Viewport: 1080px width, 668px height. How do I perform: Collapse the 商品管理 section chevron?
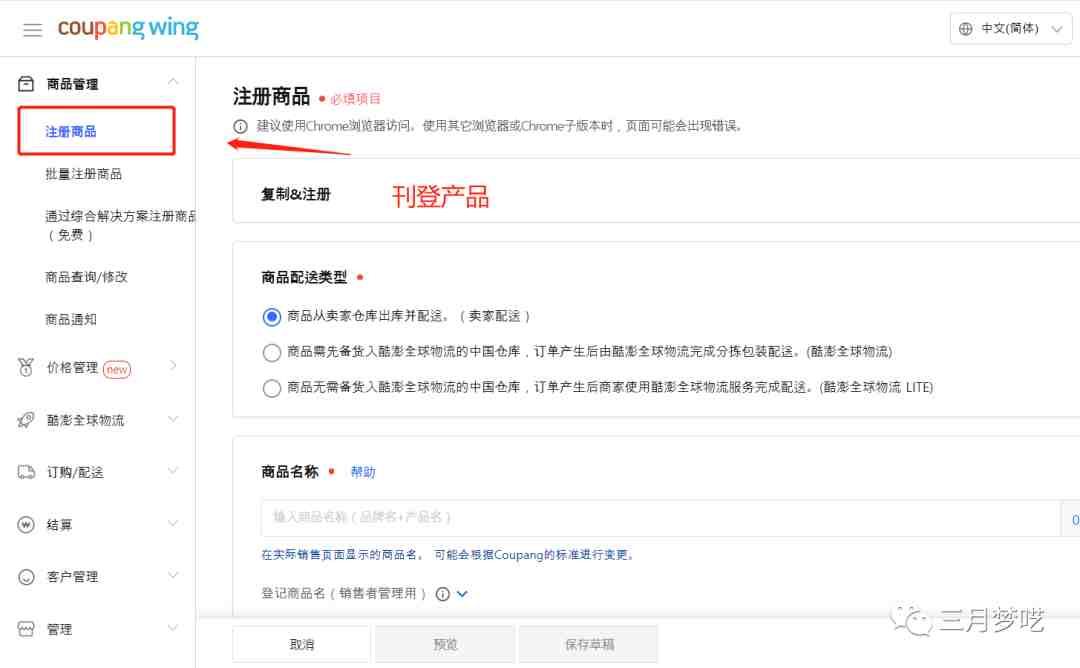click(173, 82)
